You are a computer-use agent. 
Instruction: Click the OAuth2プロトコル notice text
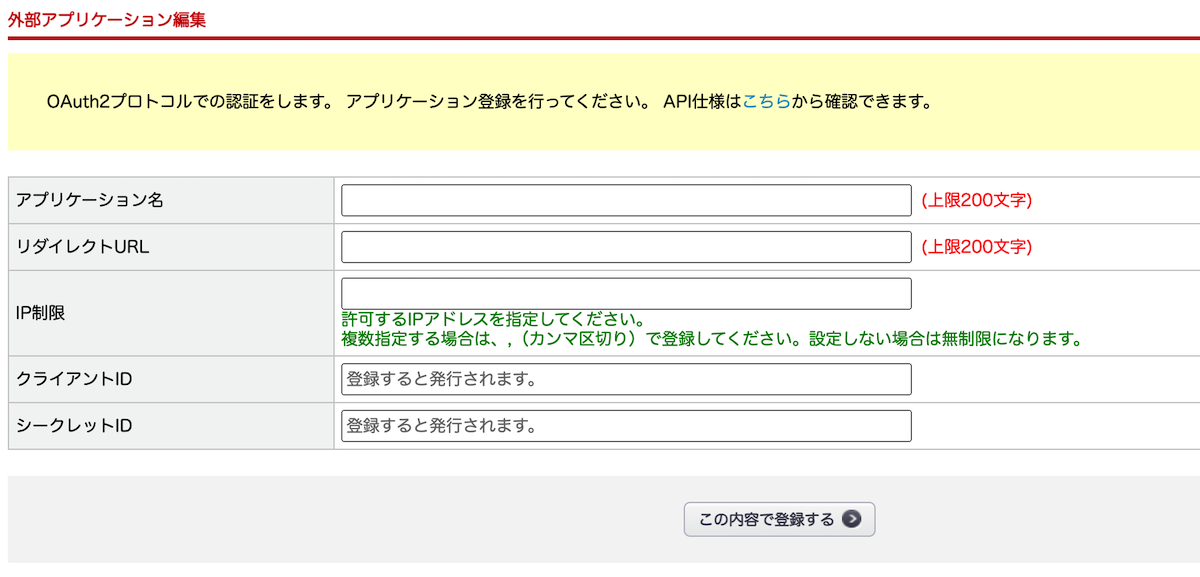(189, 102)
